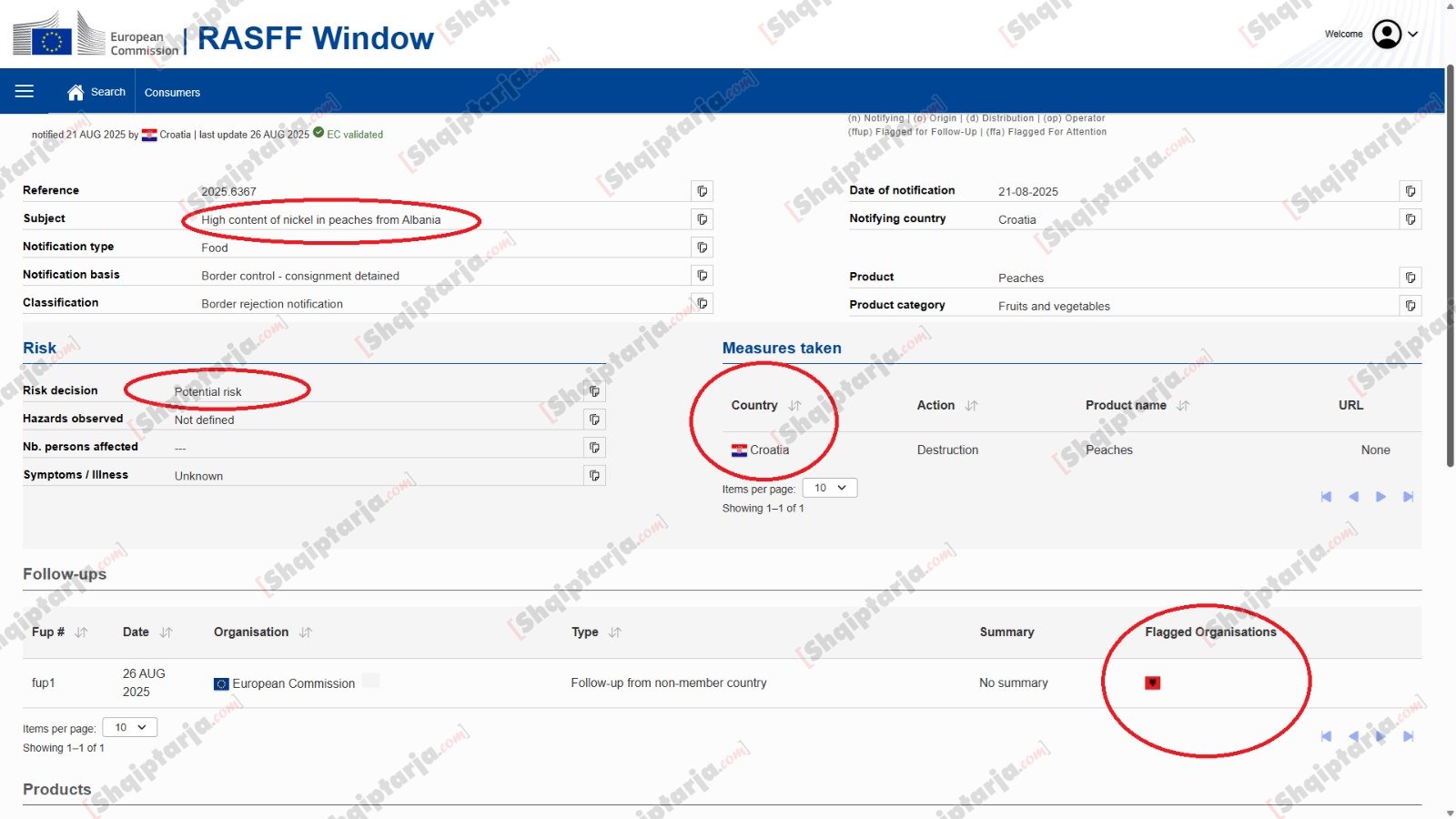Open Measures taken items per page dropdown
The image size is (1456, 819).
pyautogui.click(x=830, y=488)
